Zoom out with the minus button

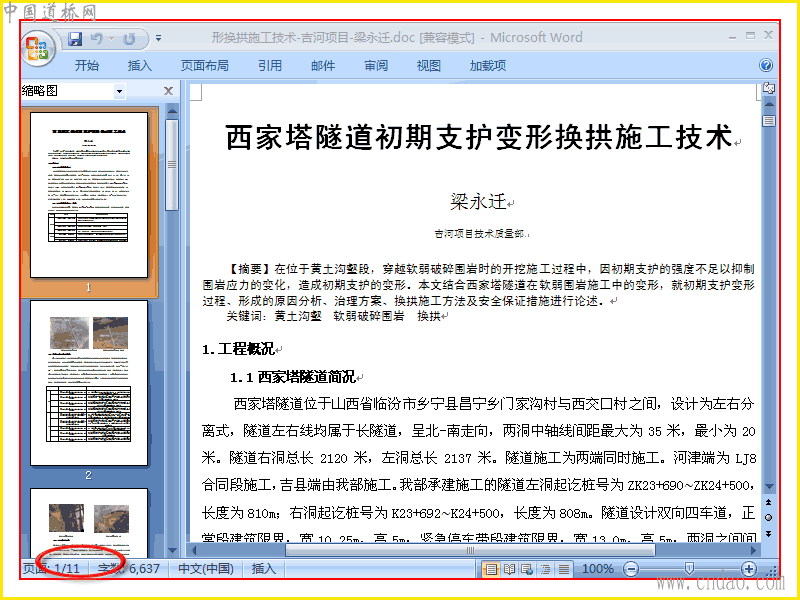coord(631,569)
